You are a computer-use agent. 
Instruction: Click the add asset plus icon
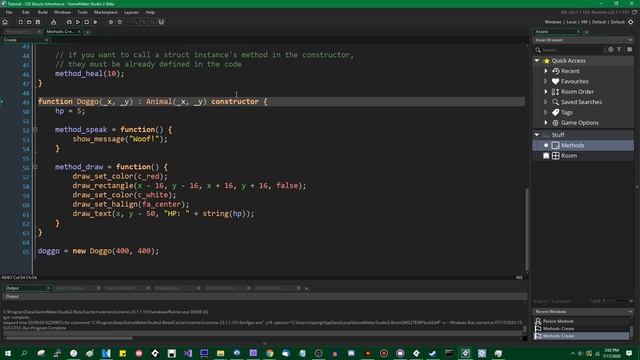pyautogui.click(x=611, y=49)
